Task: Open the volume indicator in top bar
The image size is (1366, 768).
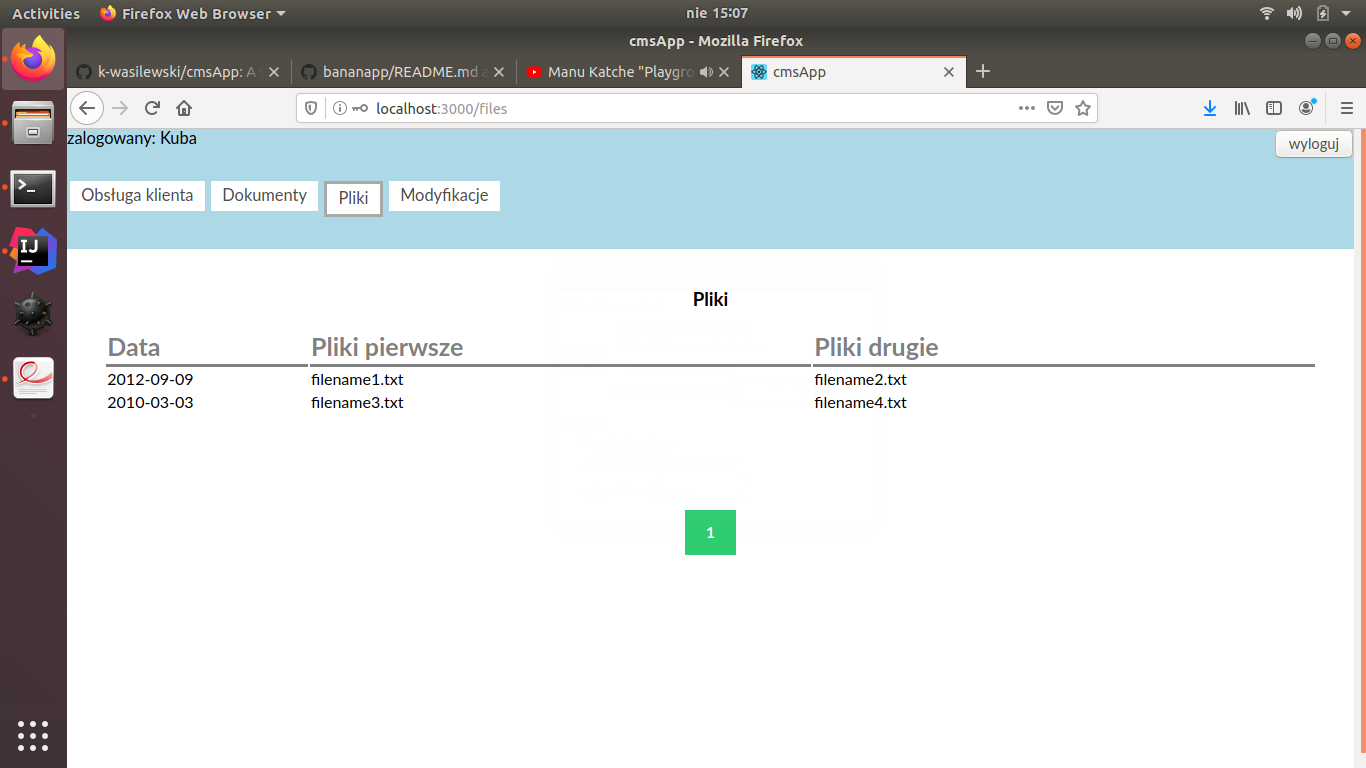Action: coord(1294,13)
